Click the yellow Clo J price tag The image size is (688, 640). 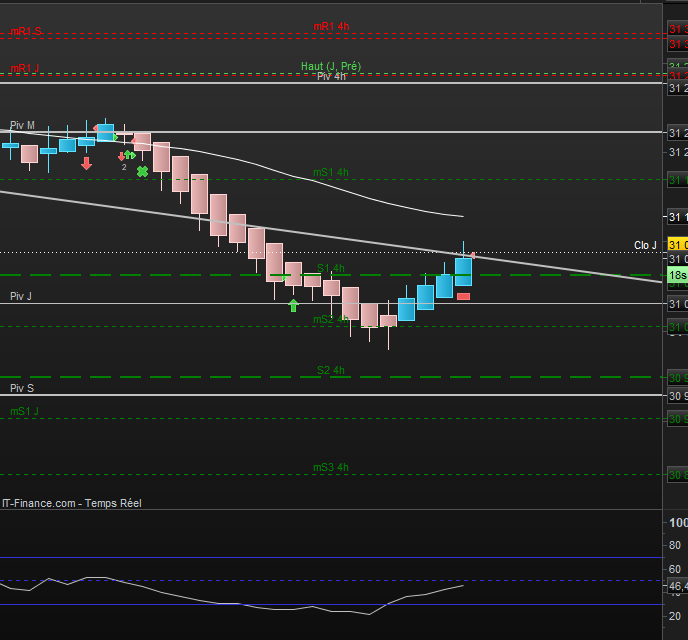pyautogui.click(x=677, y=244)
